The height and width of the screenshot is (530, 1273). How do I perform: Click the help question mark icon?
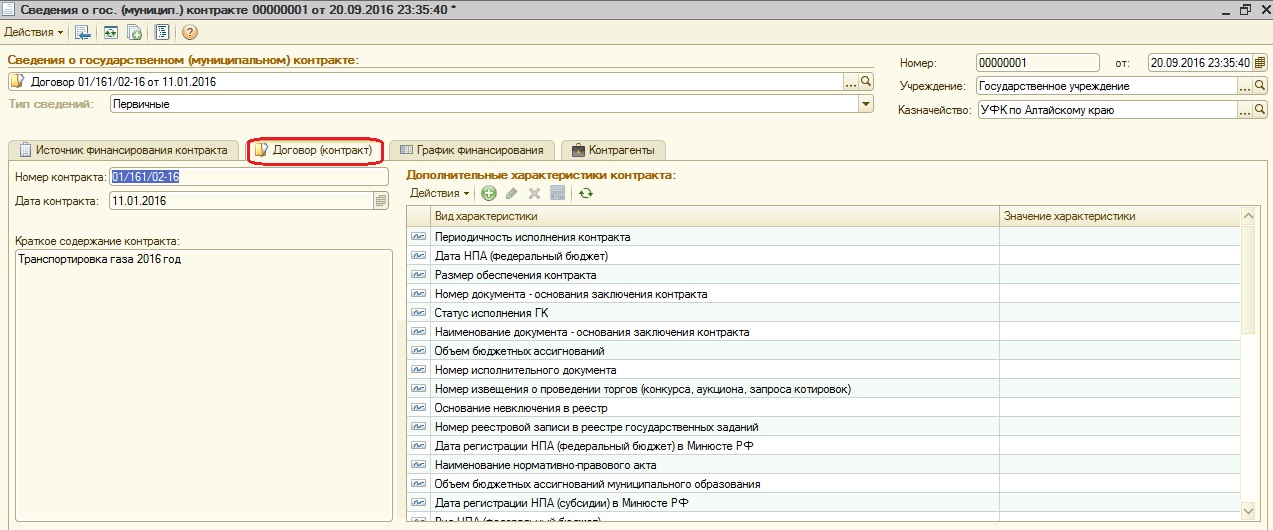pos(189,32)
